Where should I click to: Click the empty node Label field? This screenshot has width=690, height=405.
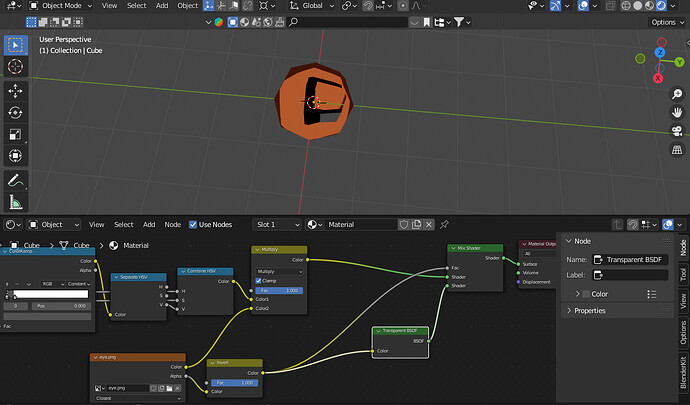630,275
